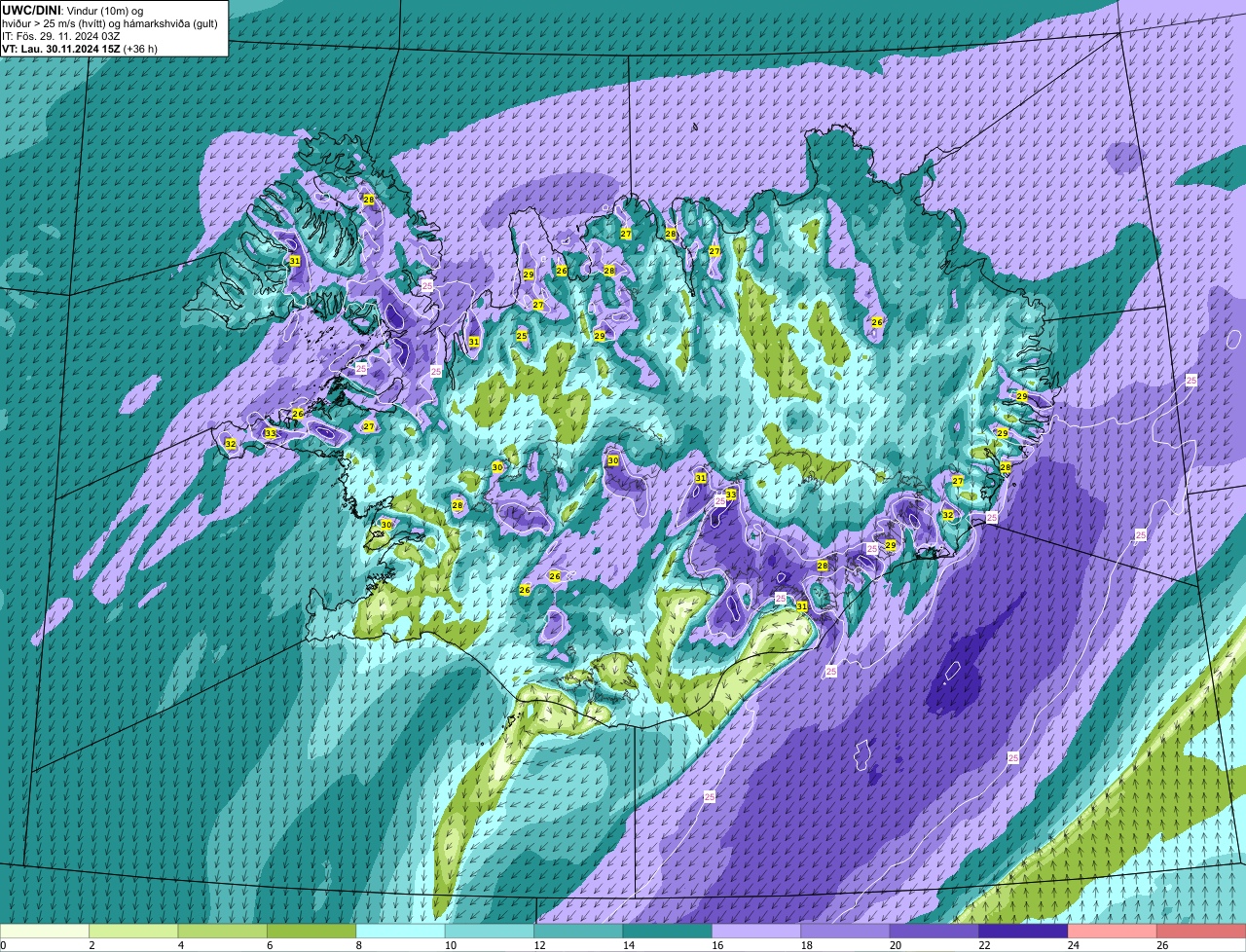Screen dimensions: 1246x952
Task: Click the yellow 26 gust label in northeast highlands
Action: point(877,322)
